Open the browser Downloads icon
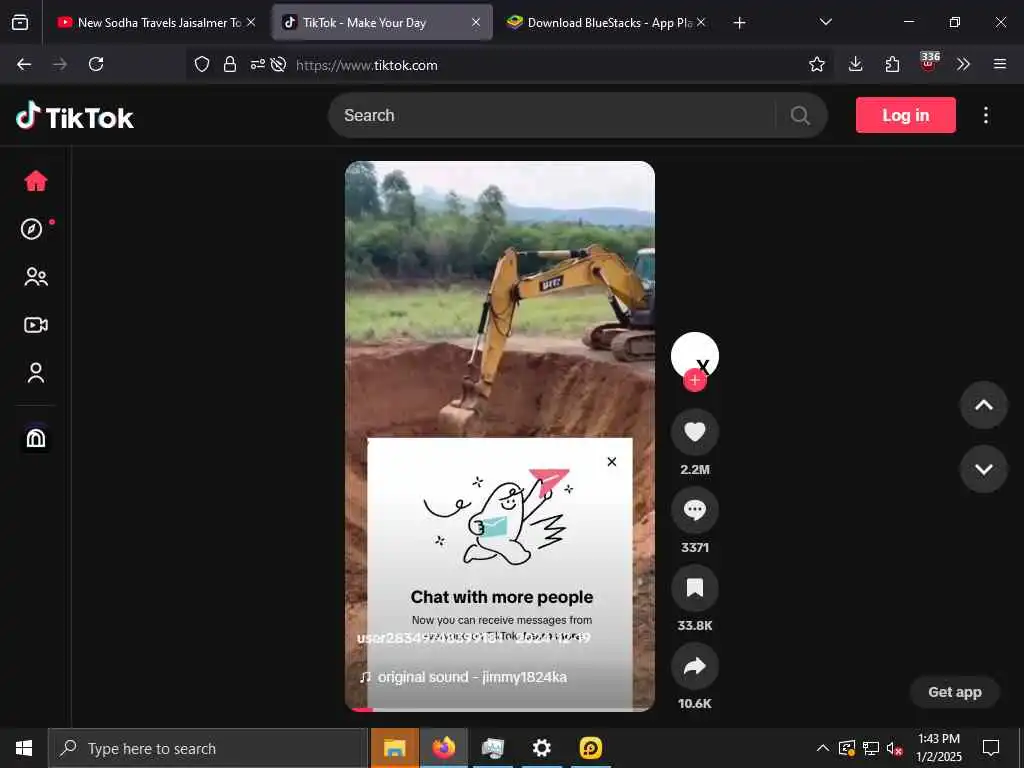Screen dimensions: 1024x768 855,64
